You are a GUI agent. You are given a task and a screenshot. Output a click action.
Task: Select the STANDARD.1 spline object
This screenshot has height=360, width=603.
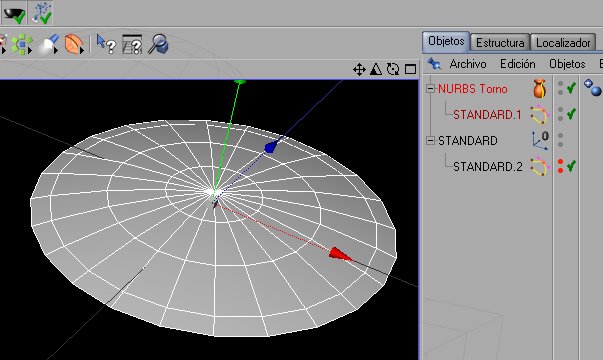[x=487, y=115]
